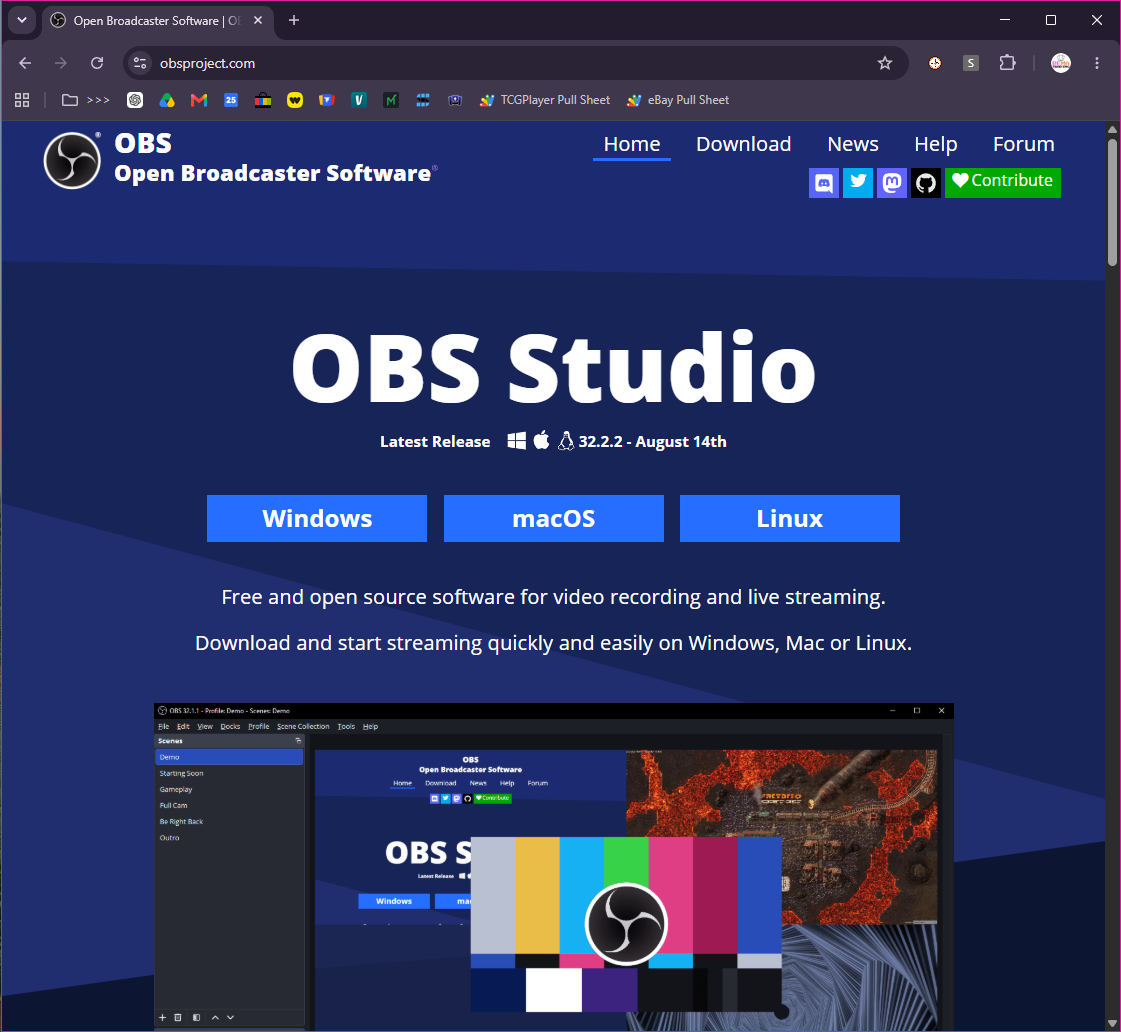
Task: Click the 'Open Broadcaster Software' header title
Action: coord(272,173)
